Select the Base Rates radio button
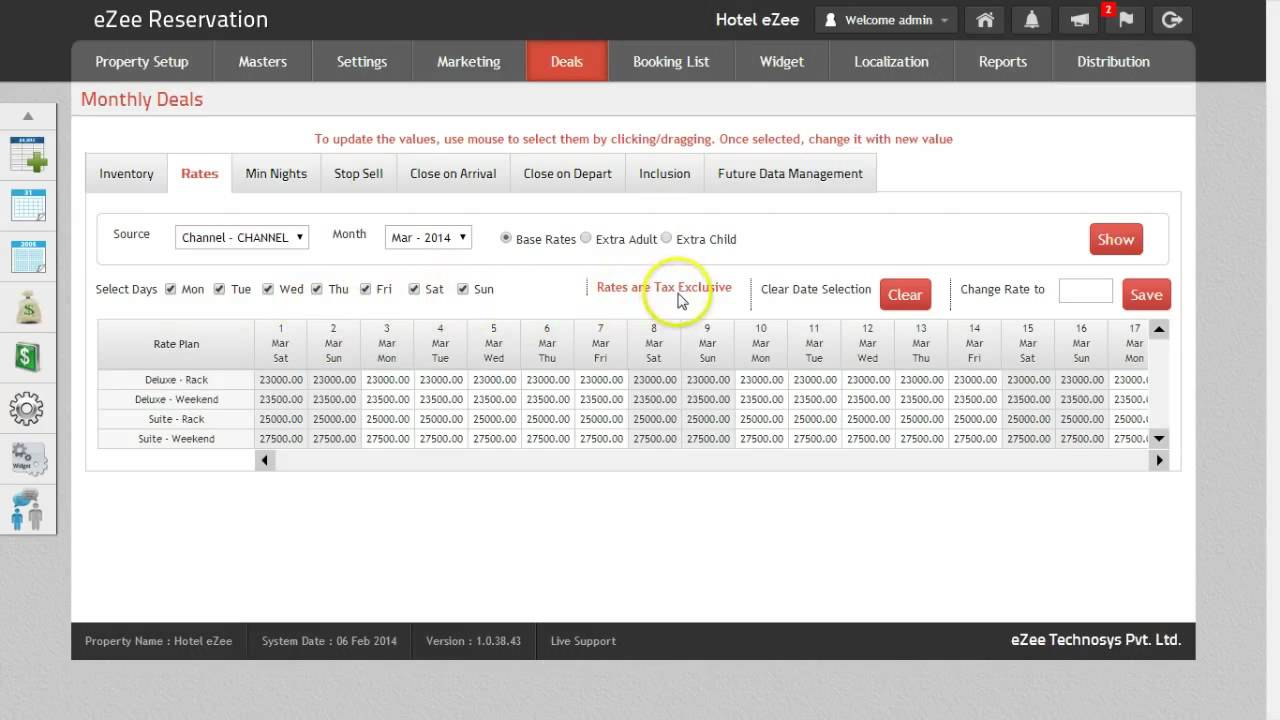1280x720 pixels. [506, 238]
